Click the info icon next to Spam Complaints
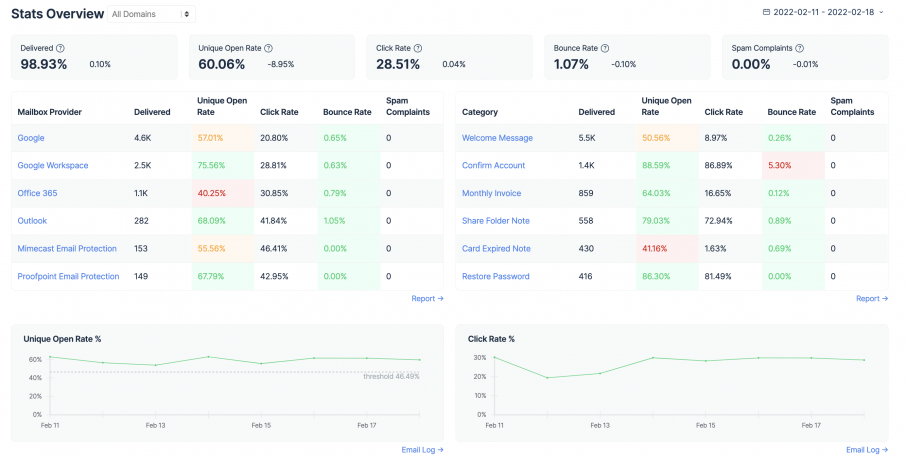This screenshot has width=906, height=461. click(799, 48)
